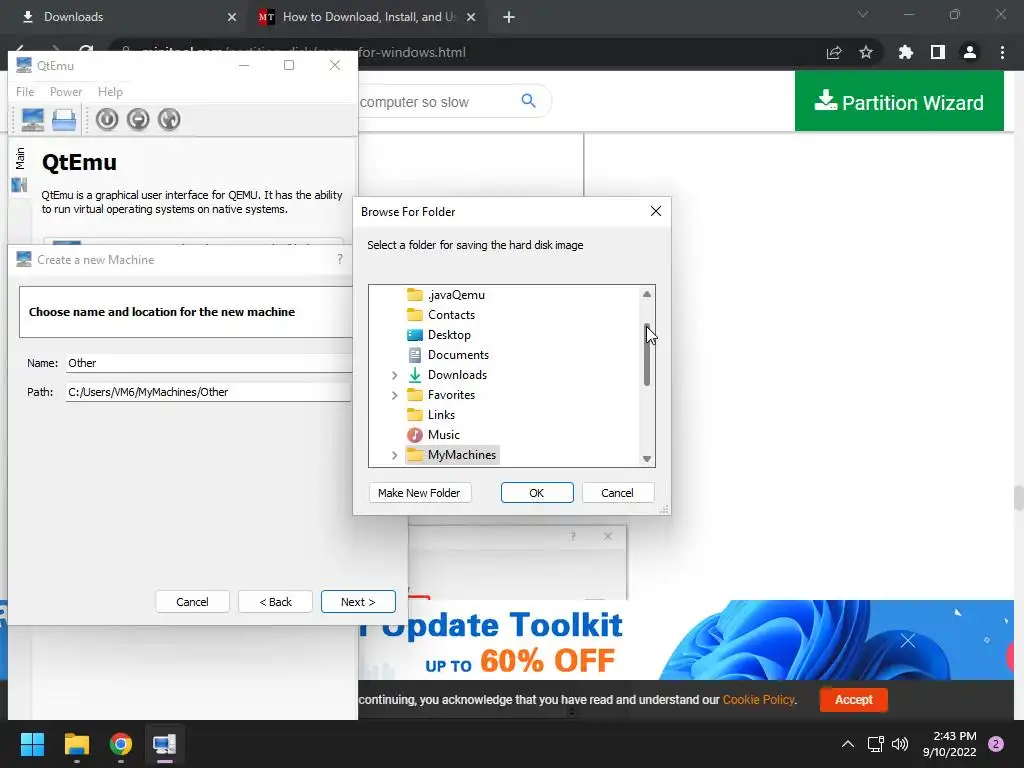Viewport: 1024px width, 768px height.
Task: Close the Downloads browser tab
Action: coord(232,17)
